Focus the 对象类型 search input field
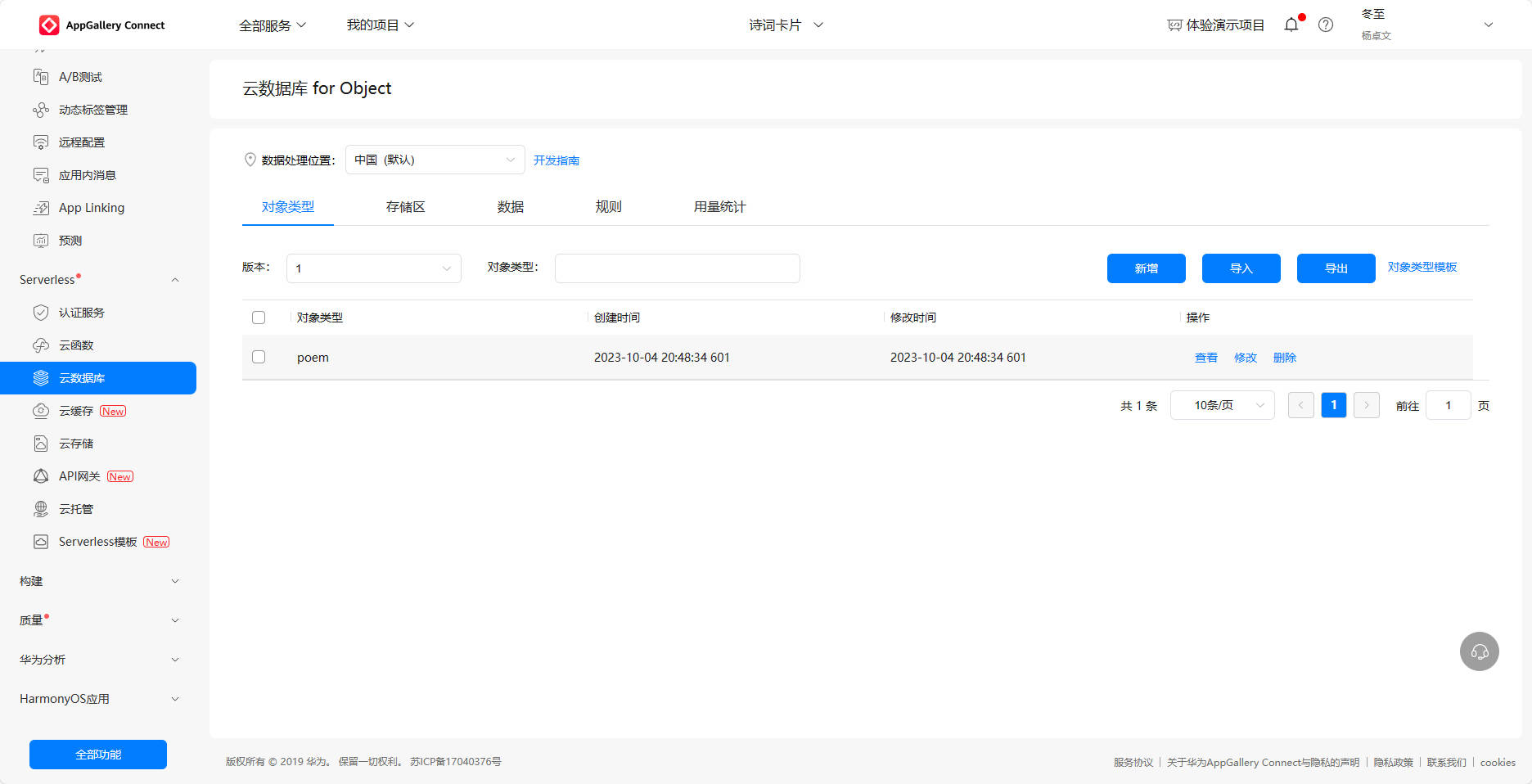Screen dimensions: 1532x784 (678, 268)
